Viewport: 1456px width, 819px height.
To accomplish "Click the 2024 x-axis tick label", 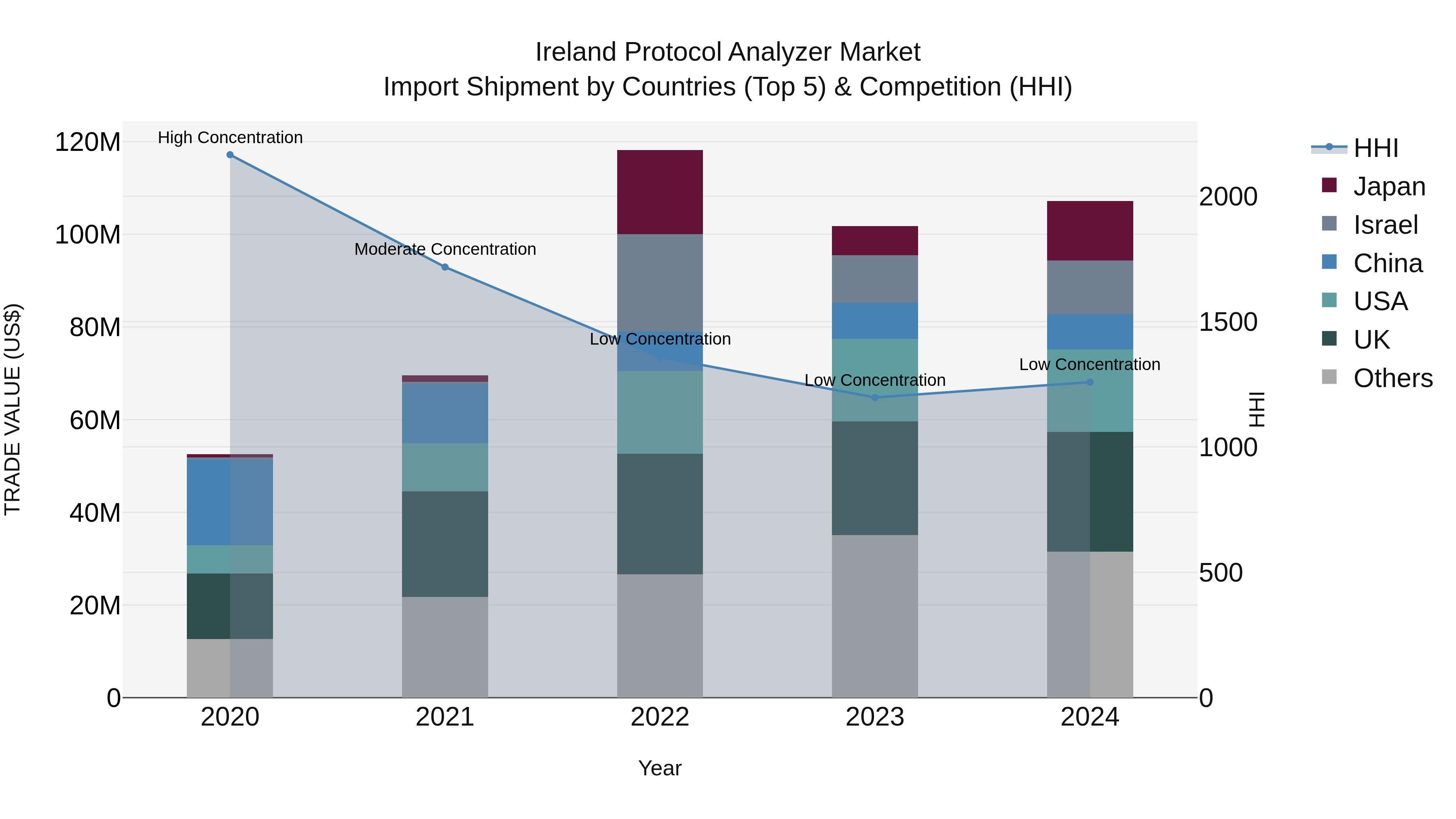I will click(1090, 717).
